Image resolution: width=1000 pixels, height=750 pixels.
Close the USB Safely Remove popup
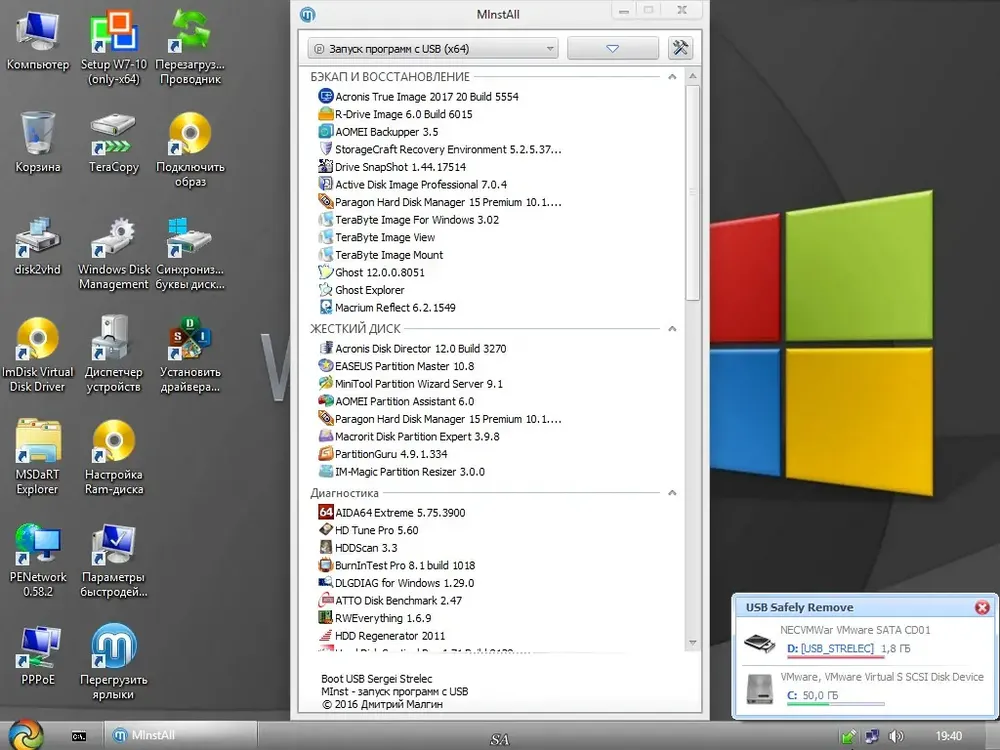pos(982,607)
